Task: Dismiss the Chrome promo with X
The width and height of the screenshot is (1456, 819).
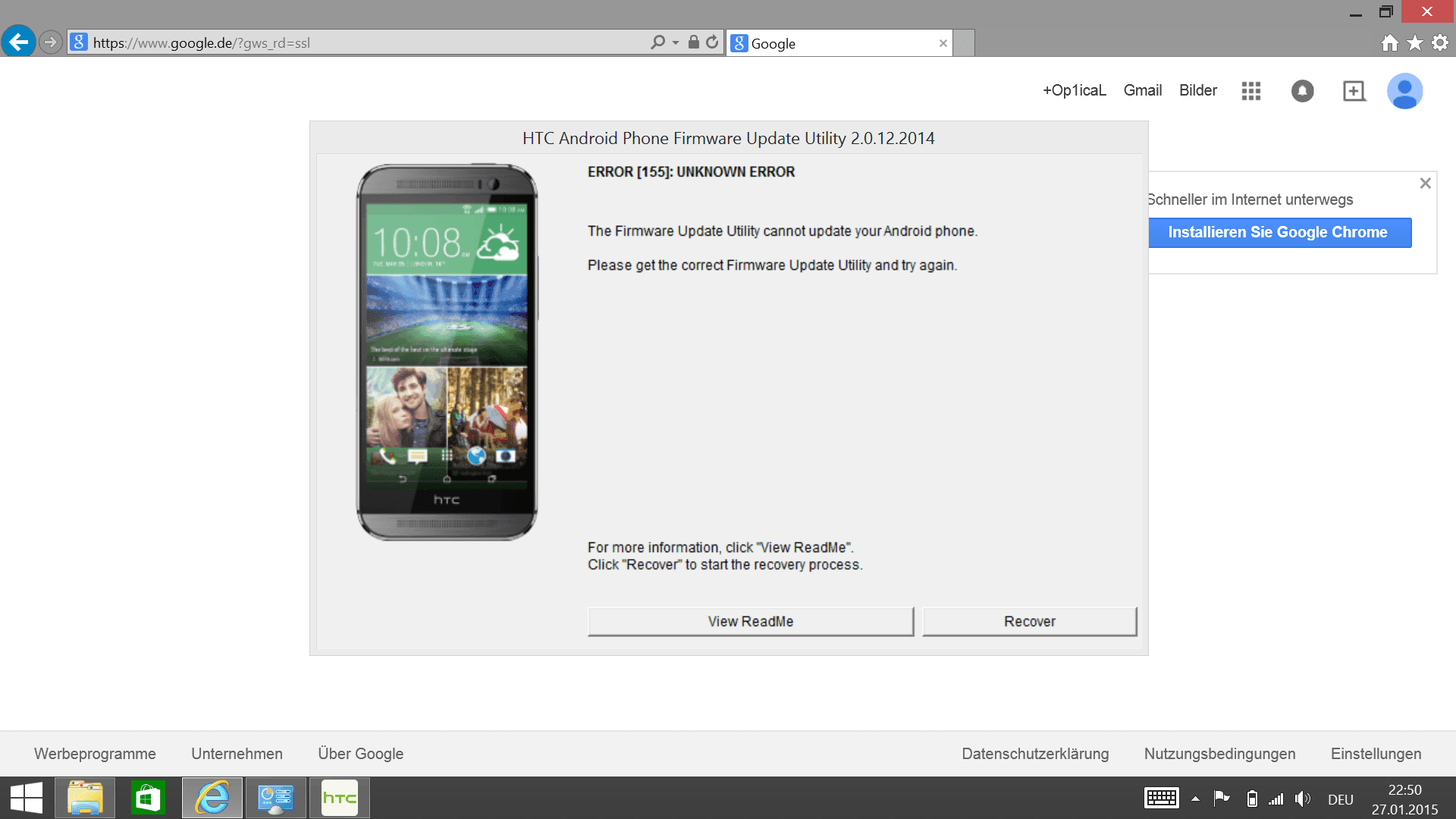Action: pyautogui.click(x=1425, y=184)
